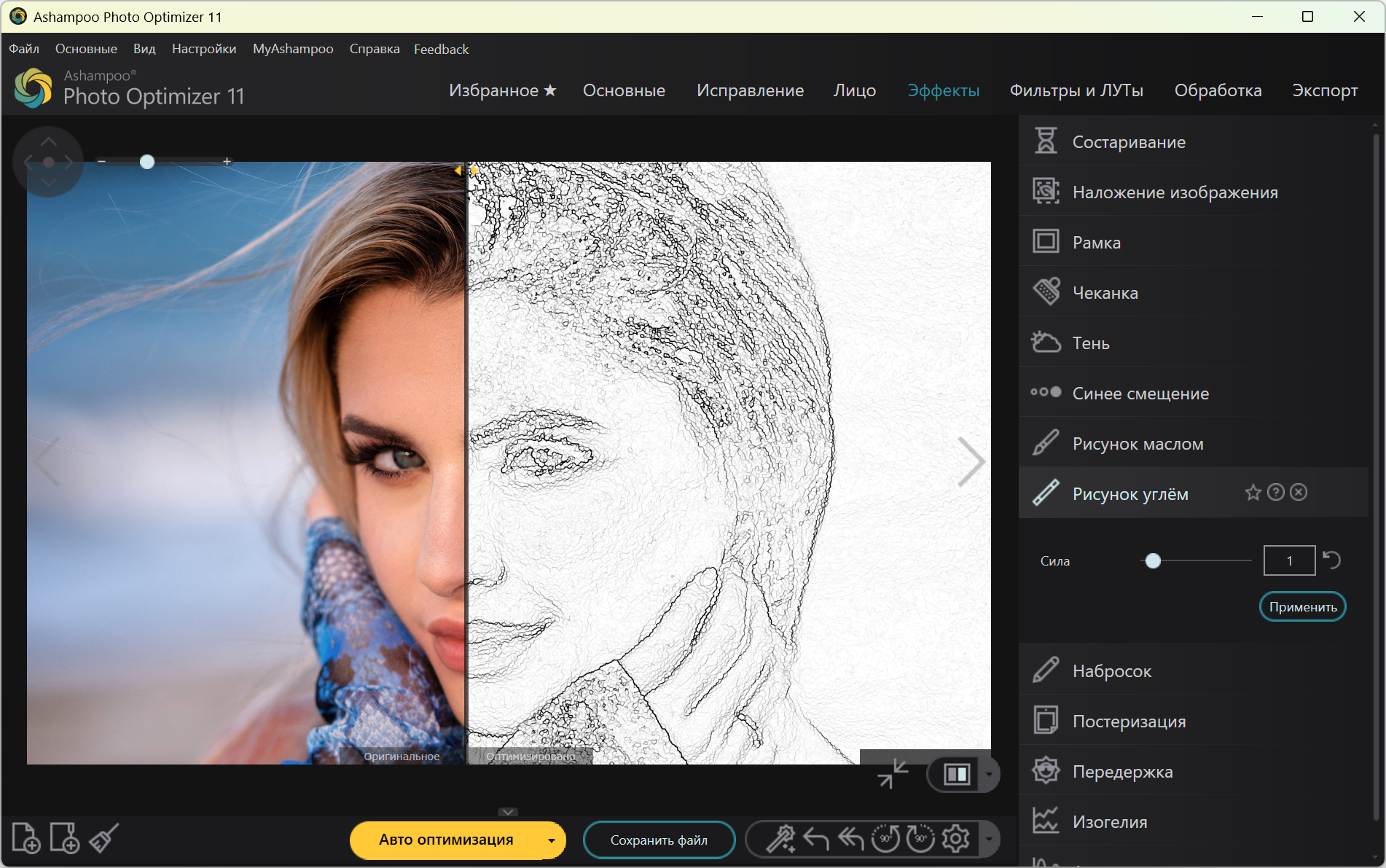Expand the view mode dropdown arrow
The height and width of the screenshot is (868, 1386).
click(989, 774)
